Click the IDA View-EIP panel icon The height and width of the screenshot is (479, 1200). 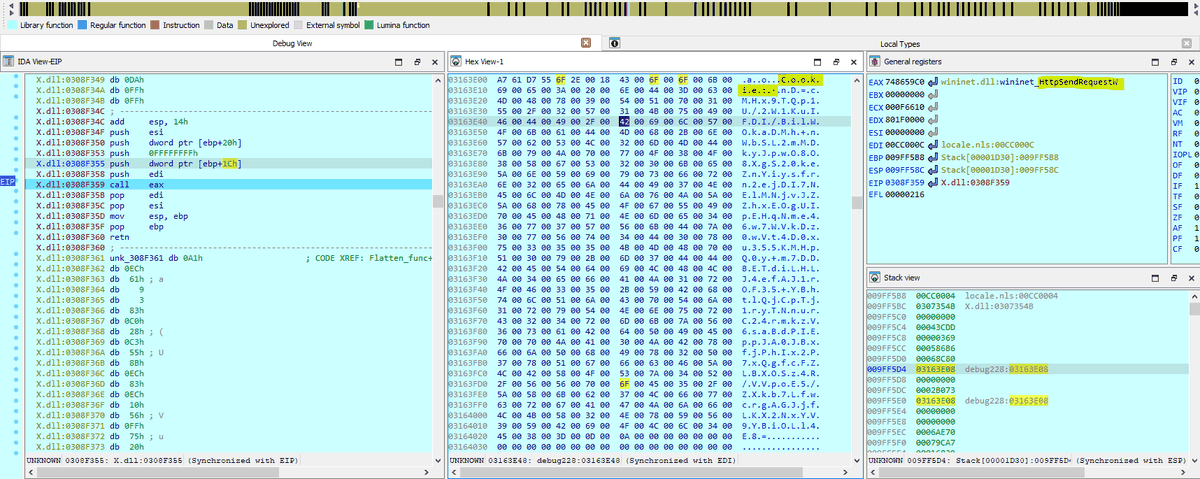click(x=8, y=62)
